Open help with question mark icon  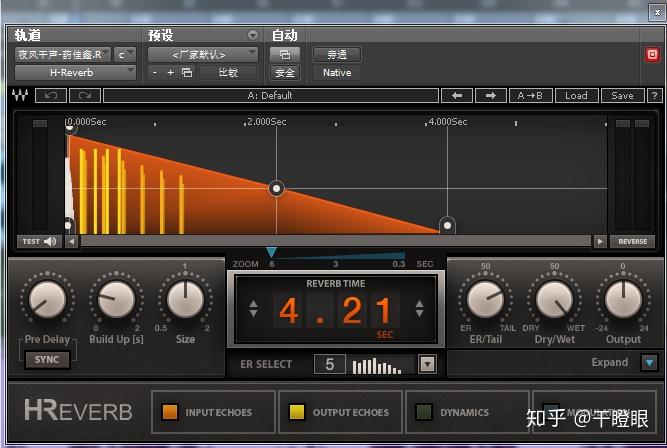pos(654,96)
